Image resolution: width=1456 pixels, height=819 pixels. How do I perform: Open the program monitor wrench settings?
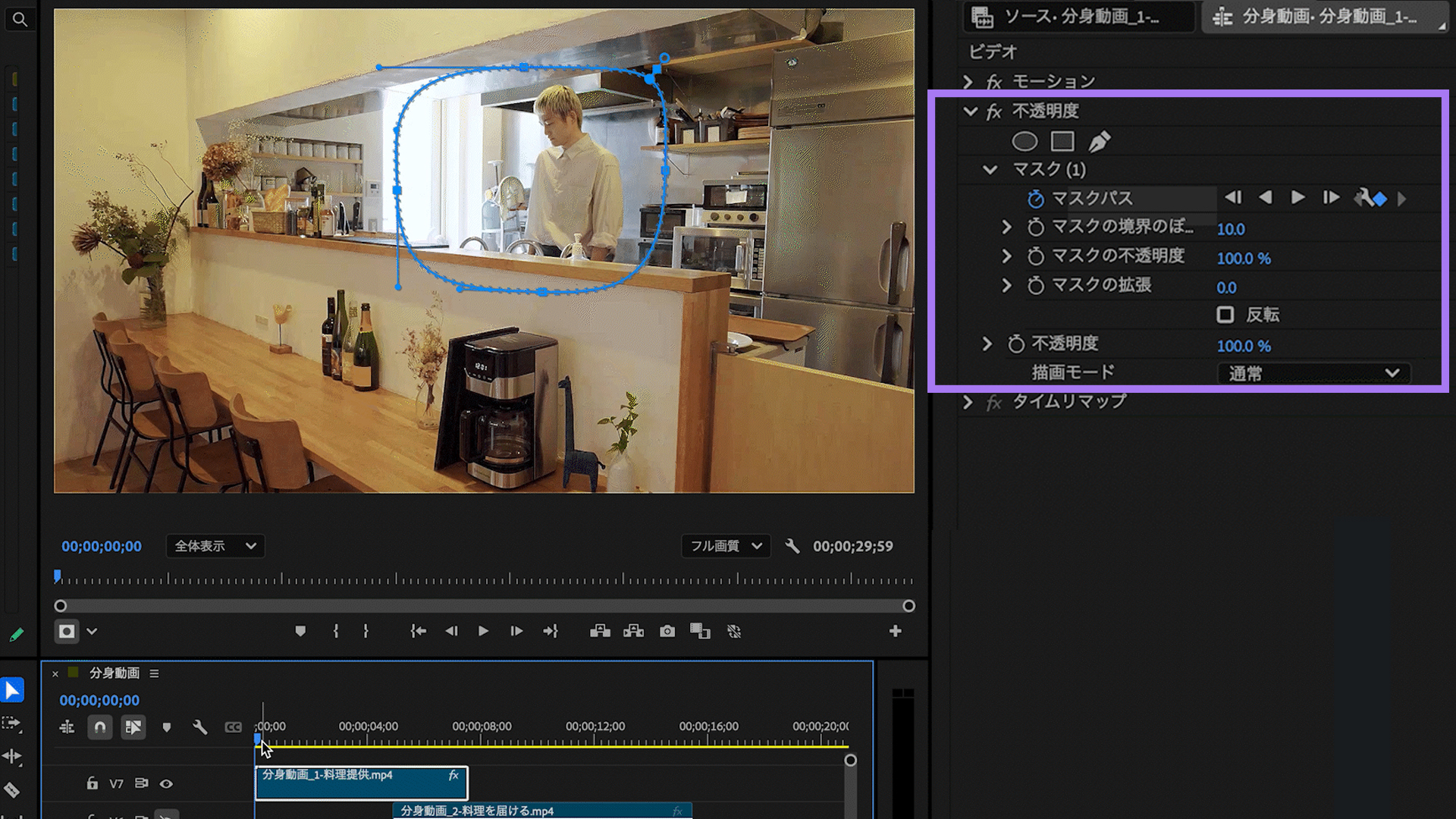coord(792,546)
